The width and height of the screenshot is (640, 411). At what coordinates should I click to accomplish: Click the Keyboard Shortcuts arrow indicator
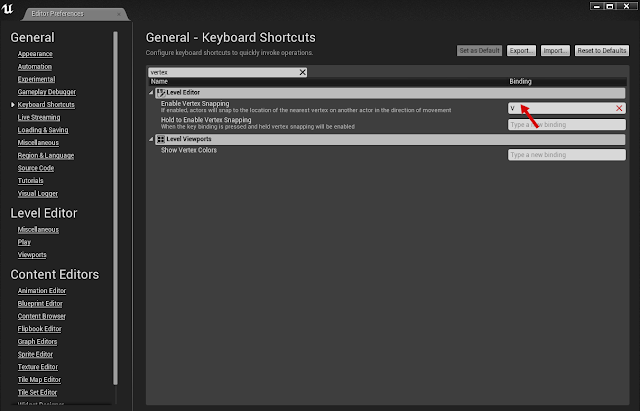(13, 105)
